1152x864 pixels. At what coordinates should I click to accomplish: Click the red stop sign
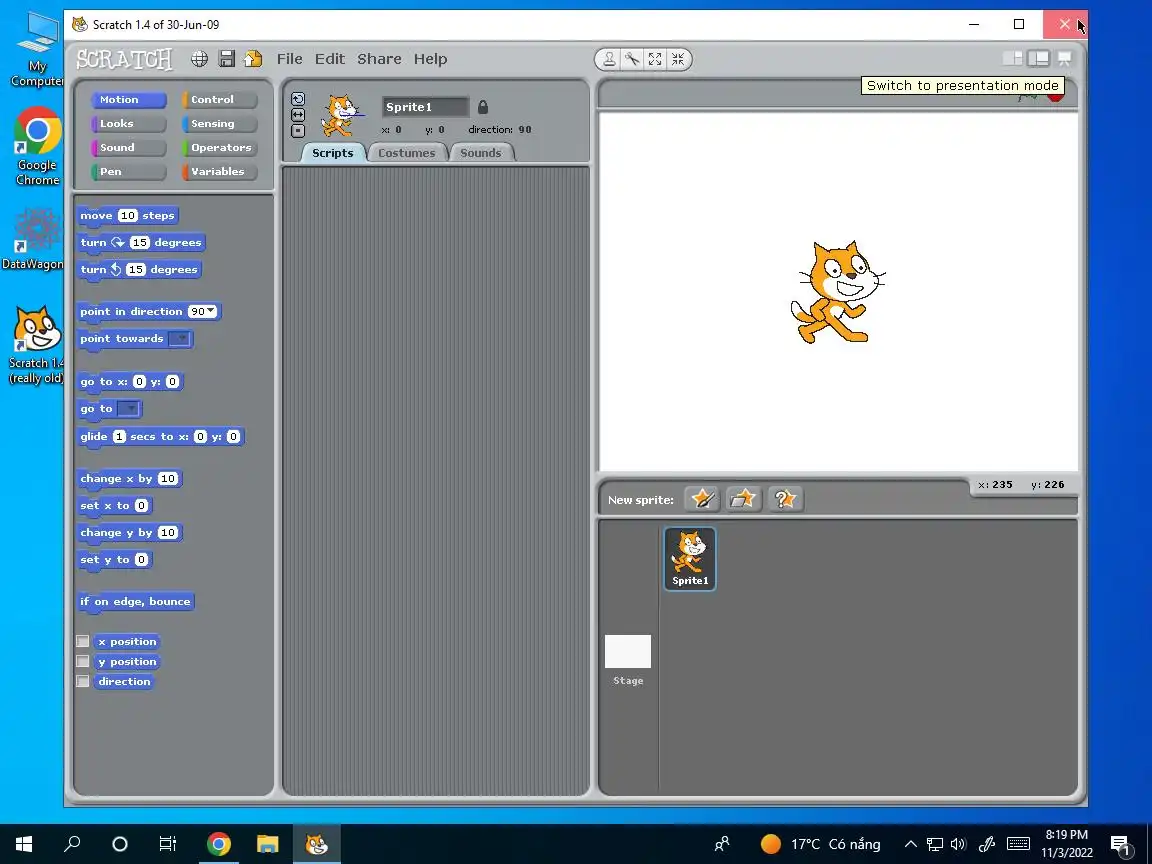coord(1055,96)
